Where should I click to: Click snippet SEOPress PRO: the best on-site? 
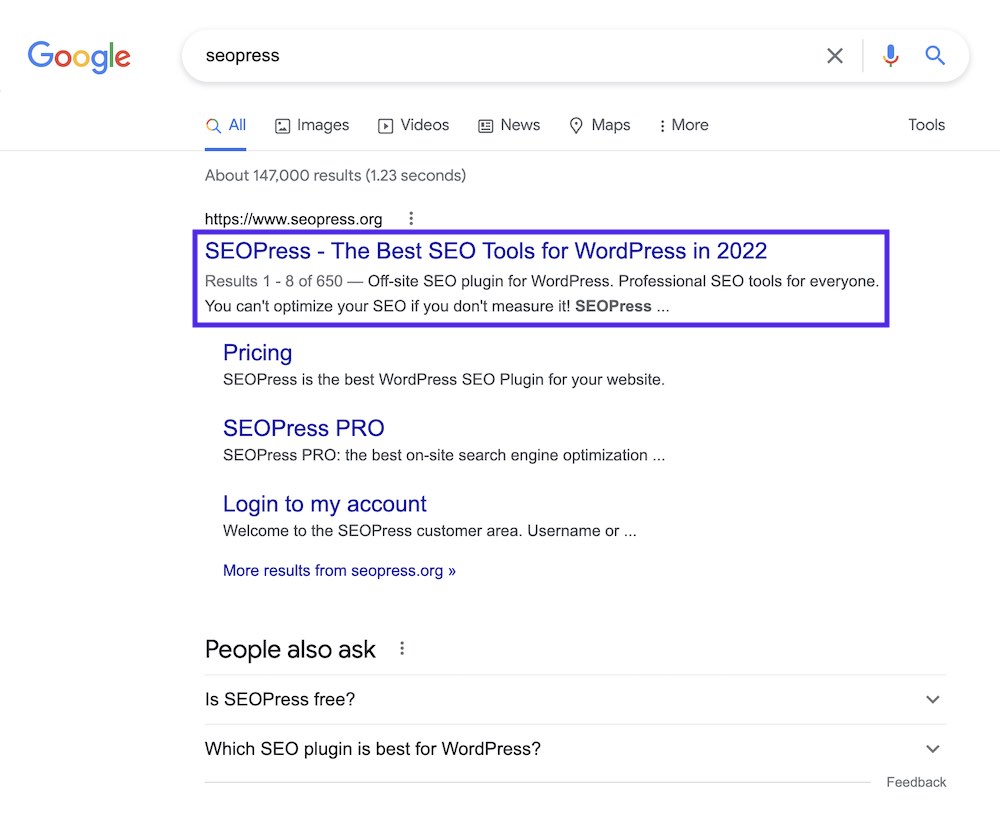444,455
